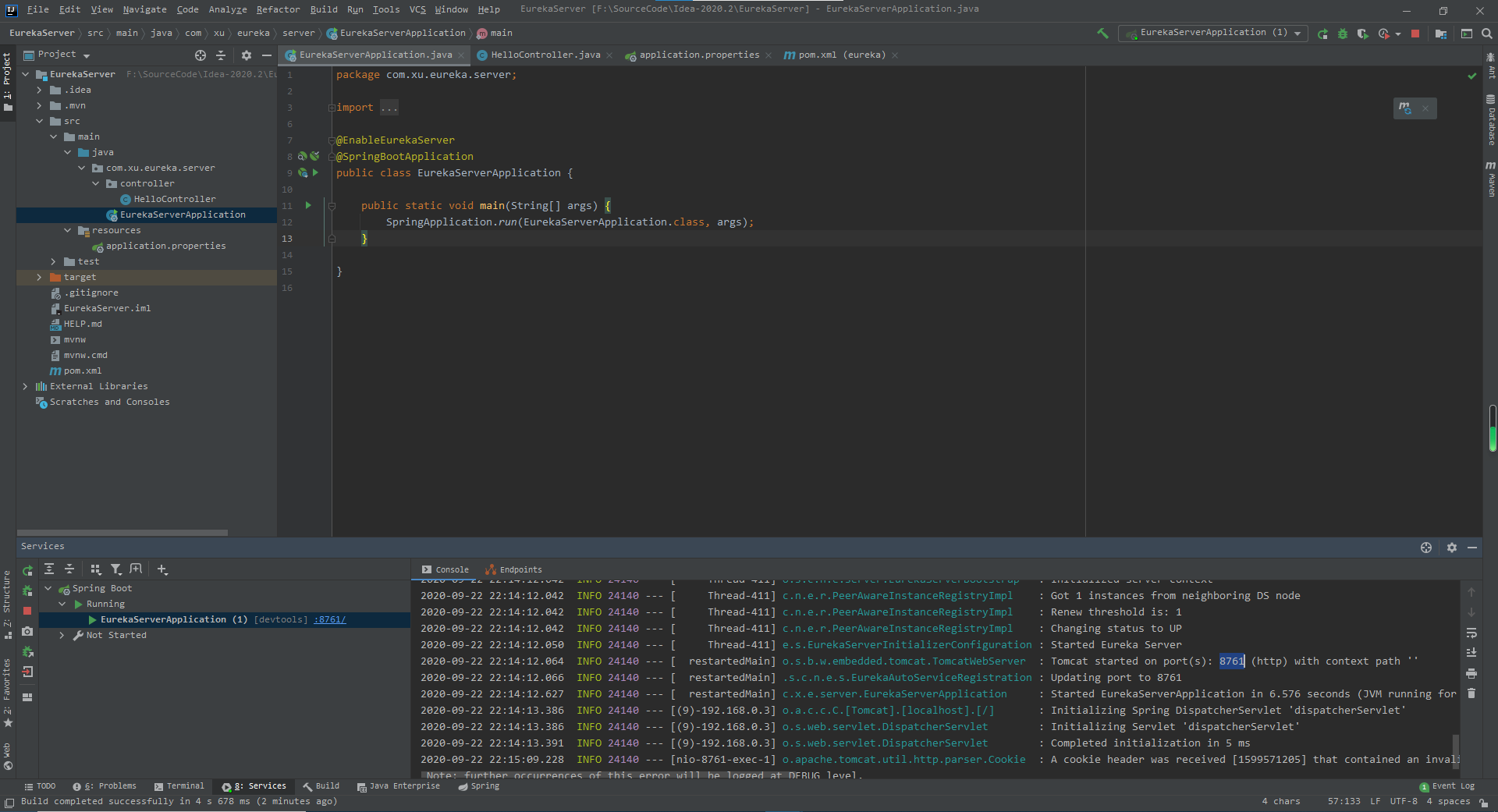Open the Navigate menu
This screenshot has width=1498, height=812.
[x=144, y=10]
